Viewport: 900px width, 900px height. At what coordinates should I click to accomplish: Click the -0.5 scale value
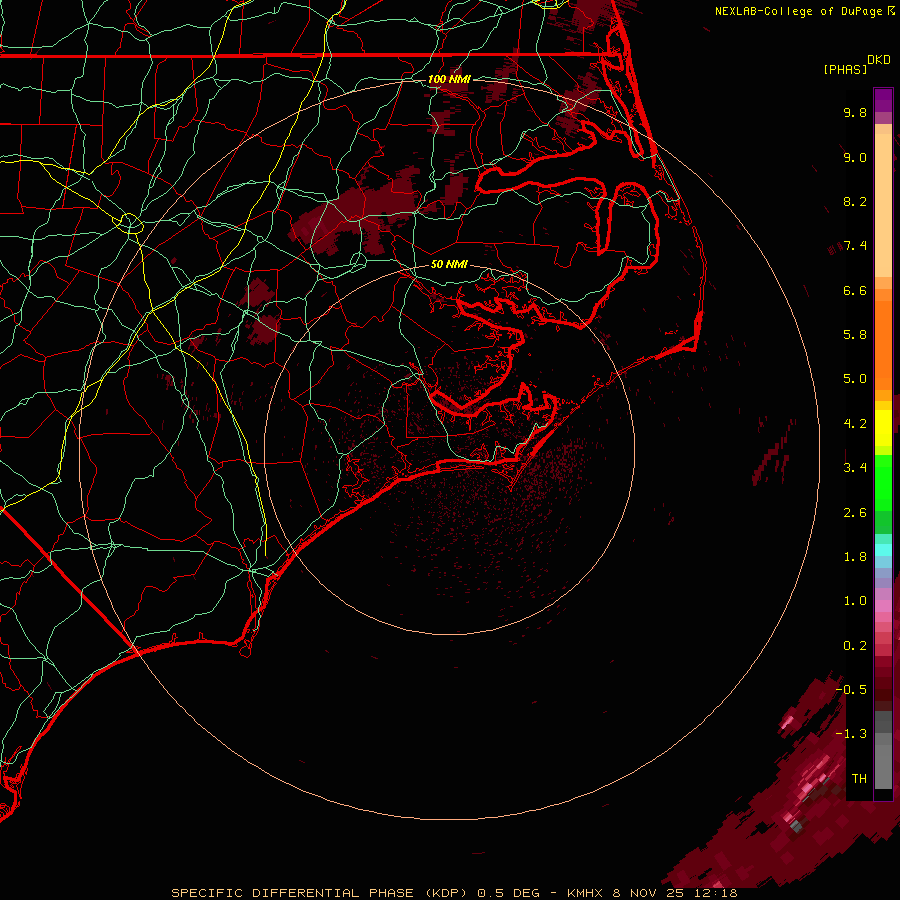pos(851,690)
